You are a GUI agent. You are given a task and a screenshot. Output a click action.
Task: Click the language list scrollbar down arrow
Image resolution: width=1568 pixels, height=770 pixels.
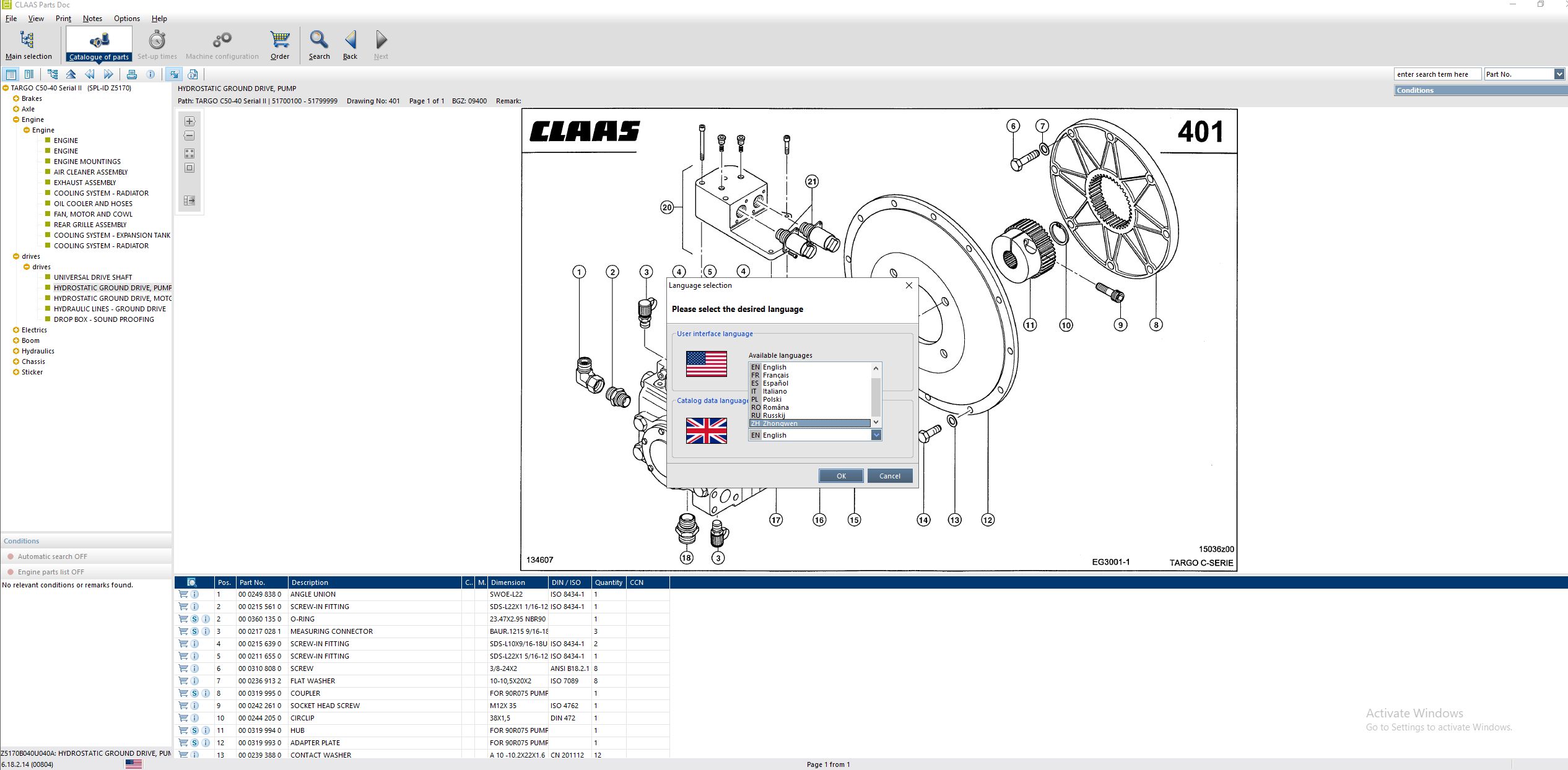876,422
